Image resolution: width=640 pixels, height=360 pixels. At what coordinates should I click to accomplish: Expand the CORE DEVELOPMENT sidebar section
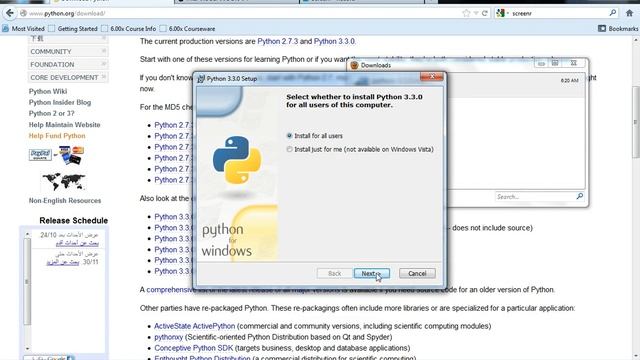(68, 78)
